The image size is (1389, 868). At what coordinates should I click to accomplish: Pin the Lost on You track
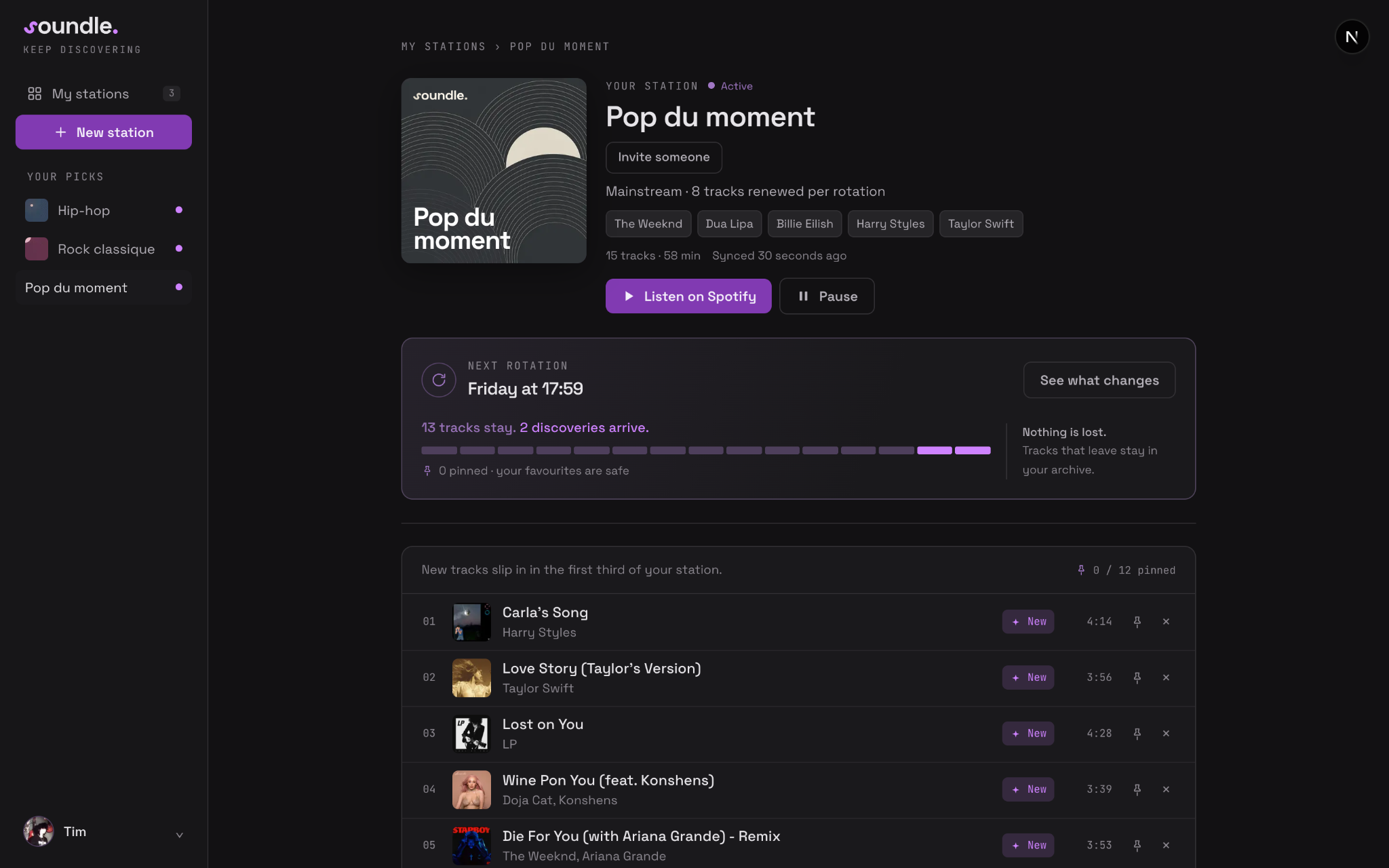coord(1137,734)
